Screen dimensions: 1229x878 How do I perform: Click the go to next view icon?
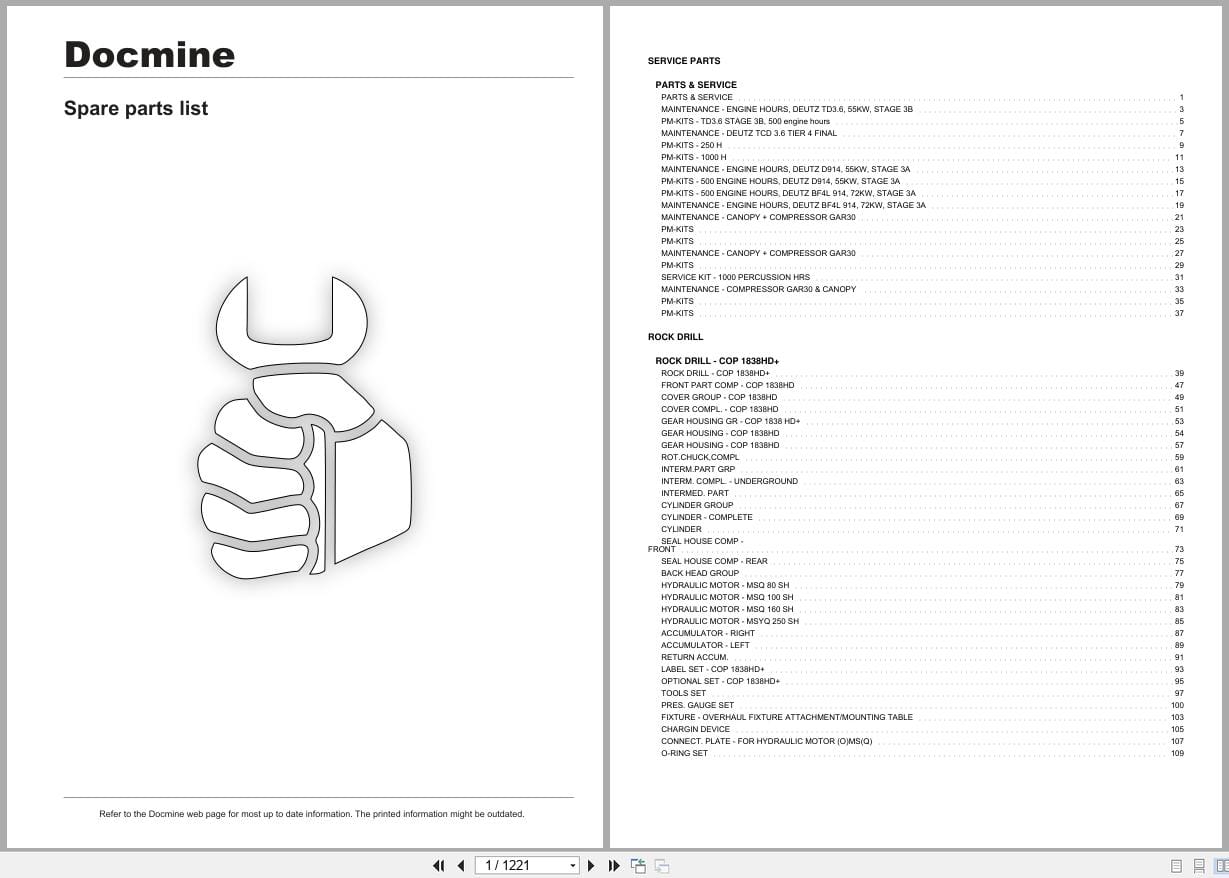pos(662,866)
